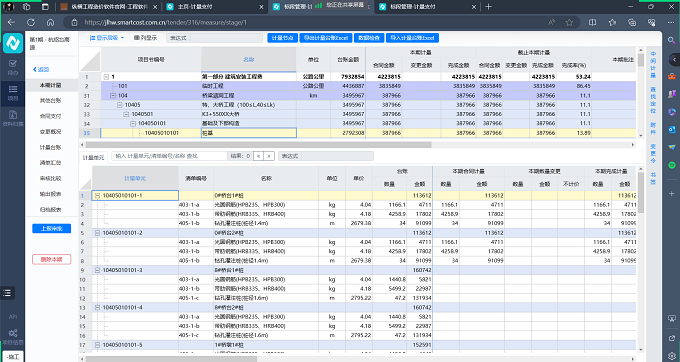This screenshot has height=362, width=680.
Task: Collapse measure unit 10405010101-4
Action: pyautogui.click(x=98, y=307)
